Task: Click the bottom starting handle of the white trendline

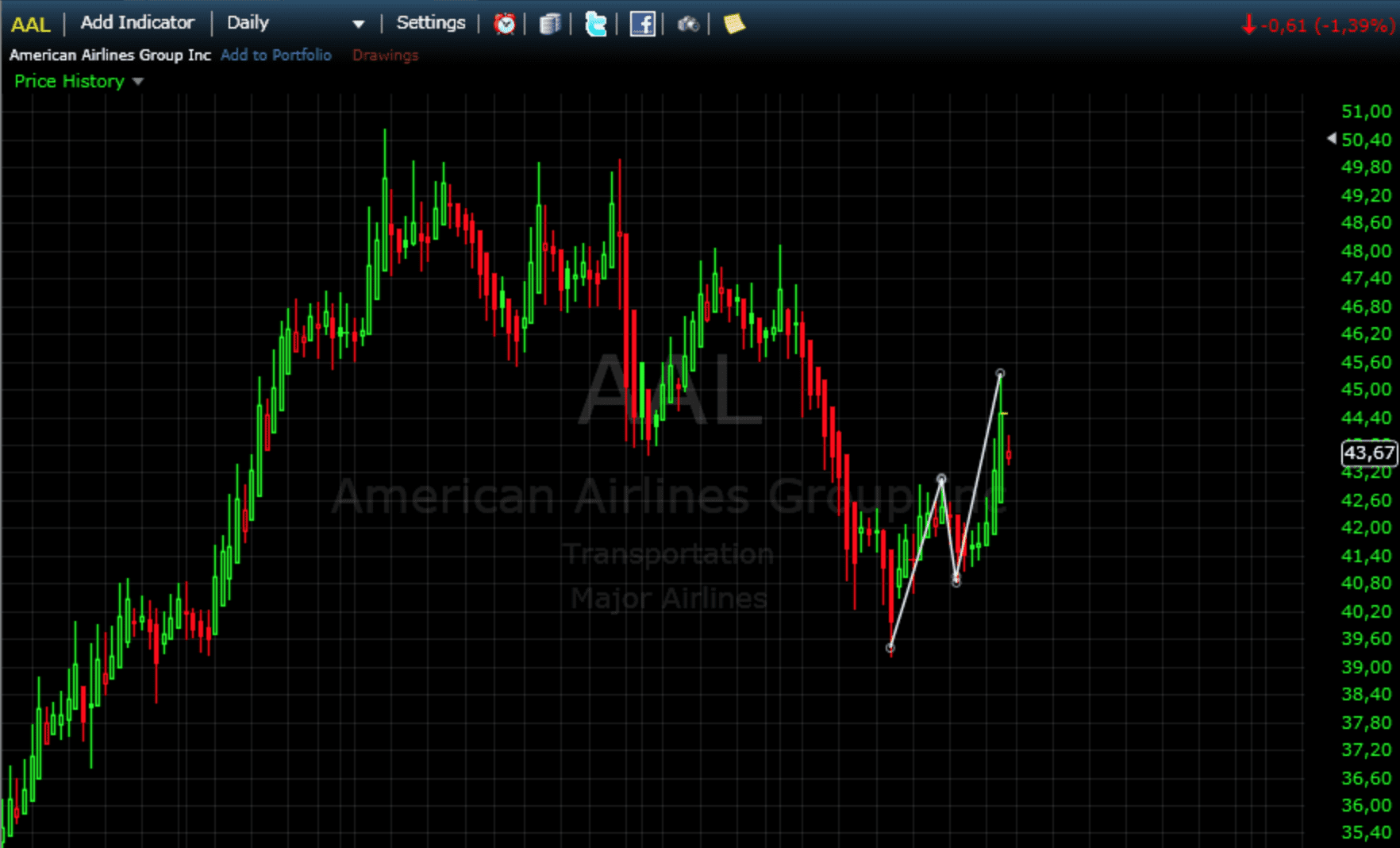Action: 890,648
